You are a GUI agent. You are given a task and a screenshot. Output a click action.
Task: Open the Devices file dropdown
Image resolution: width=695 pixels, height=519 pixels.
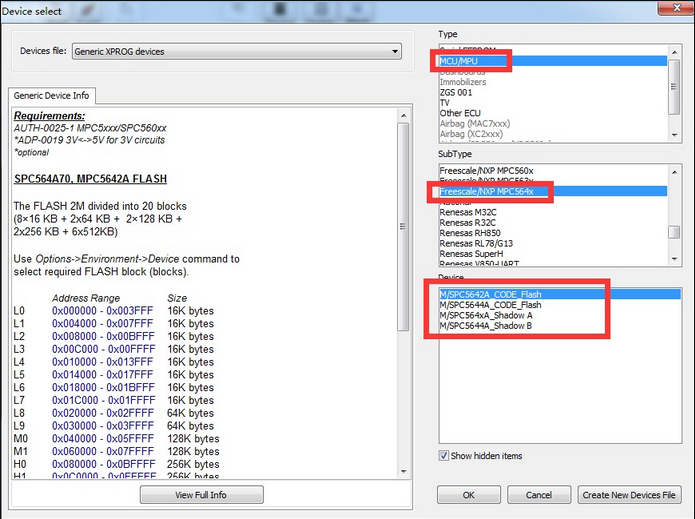[x=237, y=51]
